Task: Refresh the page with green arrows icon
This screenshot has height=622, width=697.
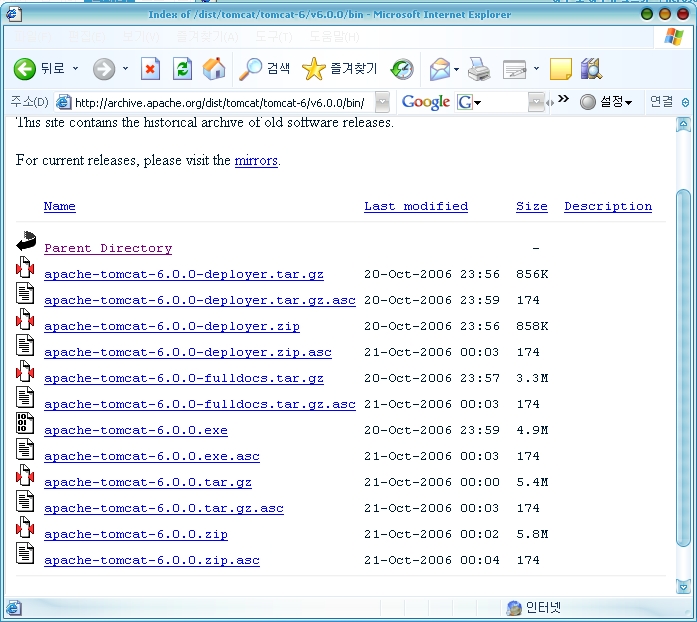Action: click(182, 69)
